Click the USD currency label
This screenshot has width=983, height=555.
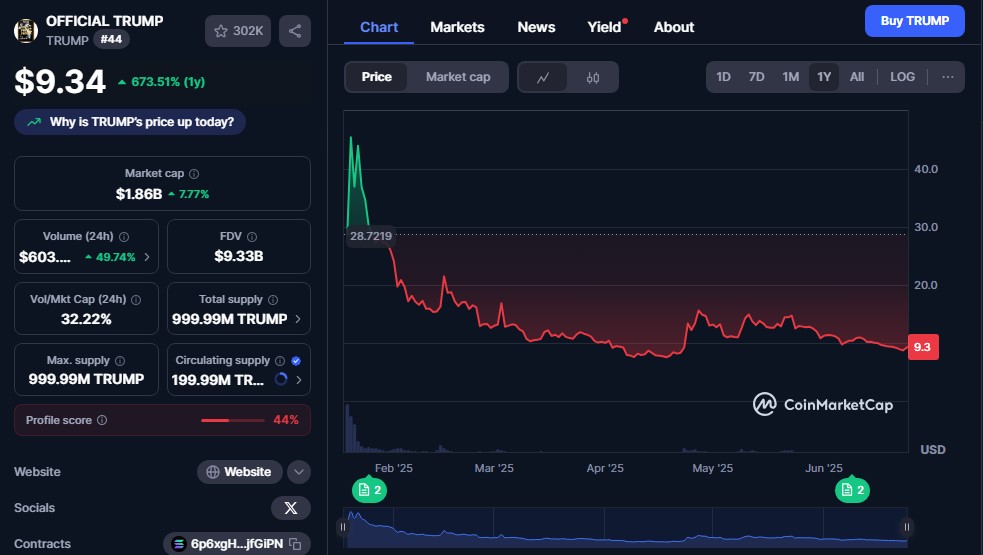932,450
